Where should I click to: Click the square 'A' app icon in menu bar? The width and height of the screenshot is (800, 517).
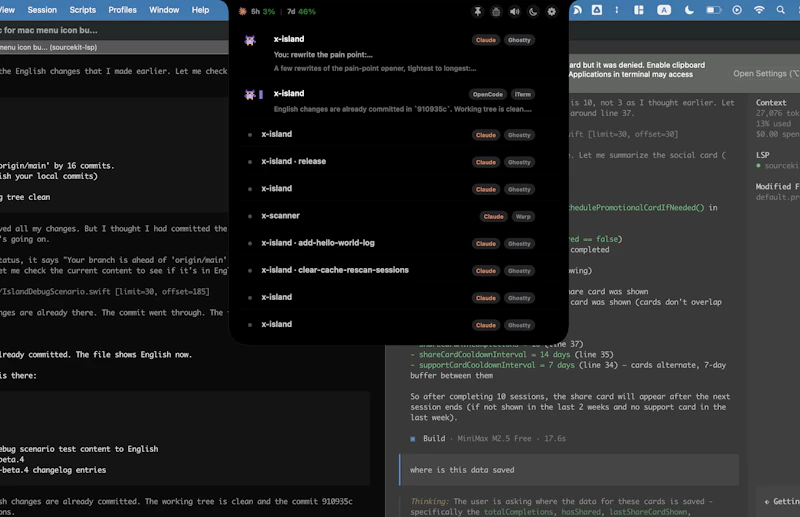596,10
